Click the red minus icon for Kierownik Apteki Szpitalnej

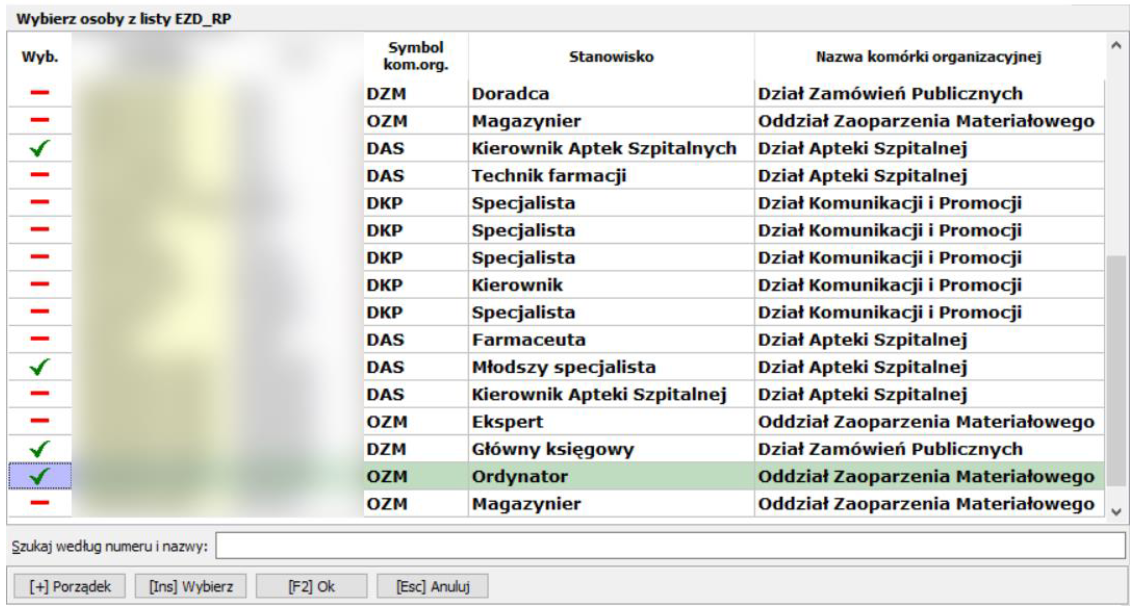(x=39, y=394)
